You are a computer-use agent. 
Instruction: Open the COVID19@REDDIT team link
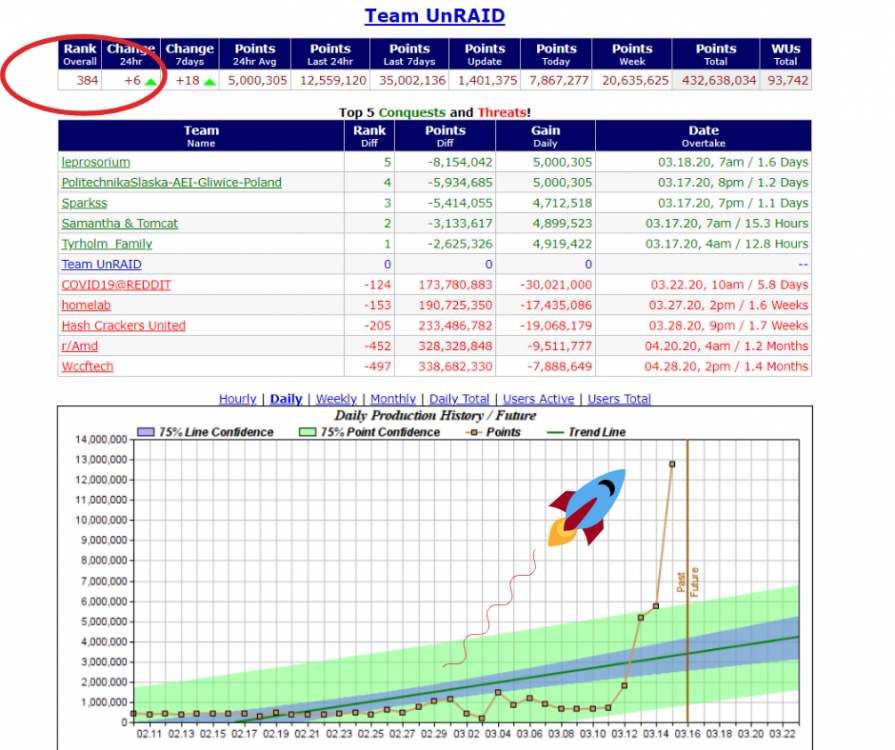pyautogui.click(x=116, y=285)
